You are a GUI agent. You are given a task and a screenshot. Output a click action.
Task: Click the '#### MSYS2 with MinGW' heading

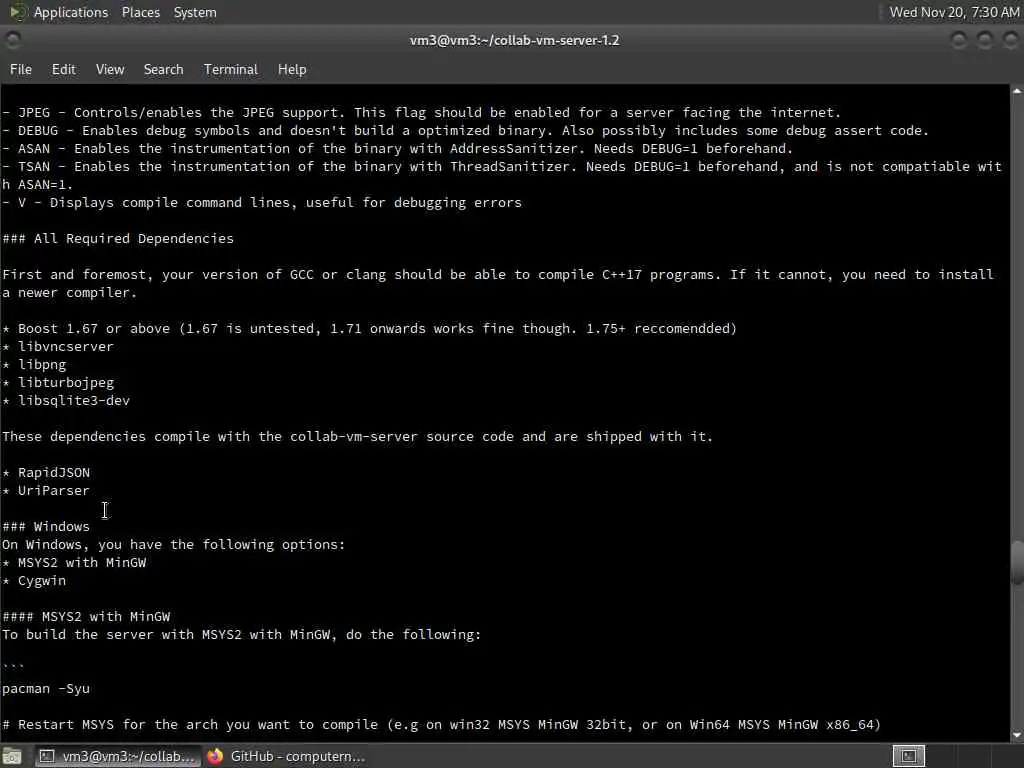86,616
